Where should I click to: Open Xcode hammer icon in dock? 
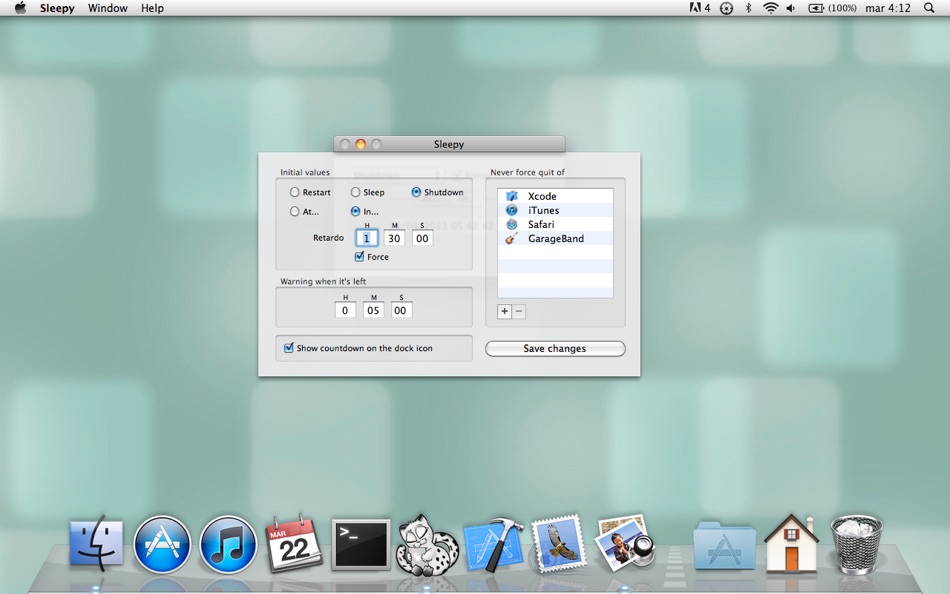493,544
